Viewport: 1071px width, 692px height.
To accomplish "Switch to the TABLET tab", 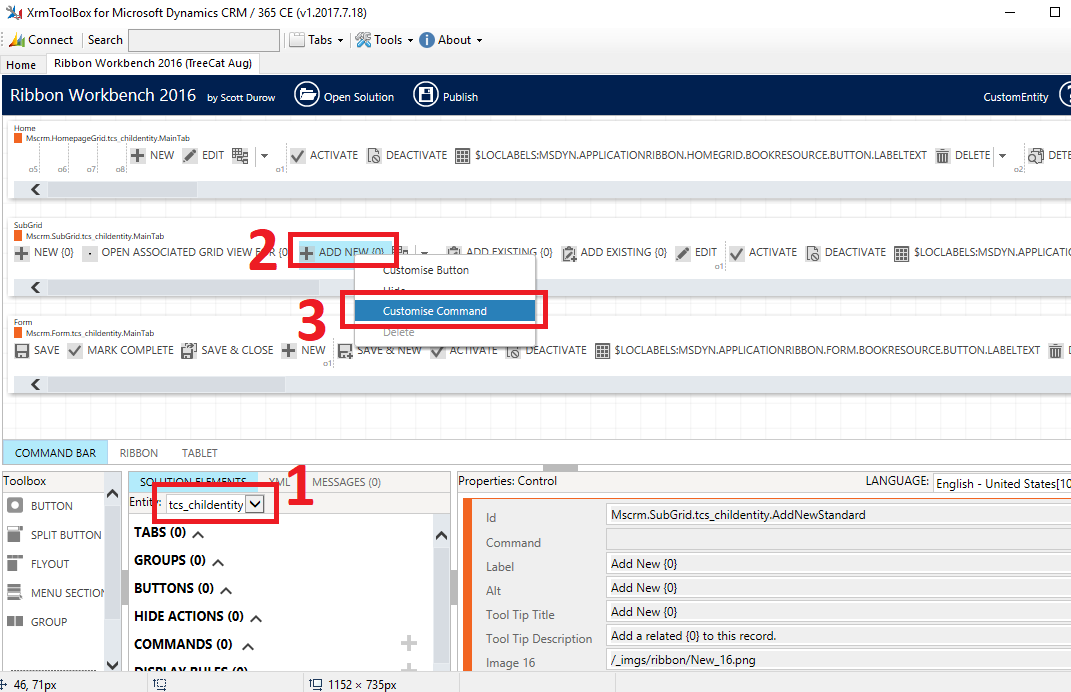I will point(199,453).
